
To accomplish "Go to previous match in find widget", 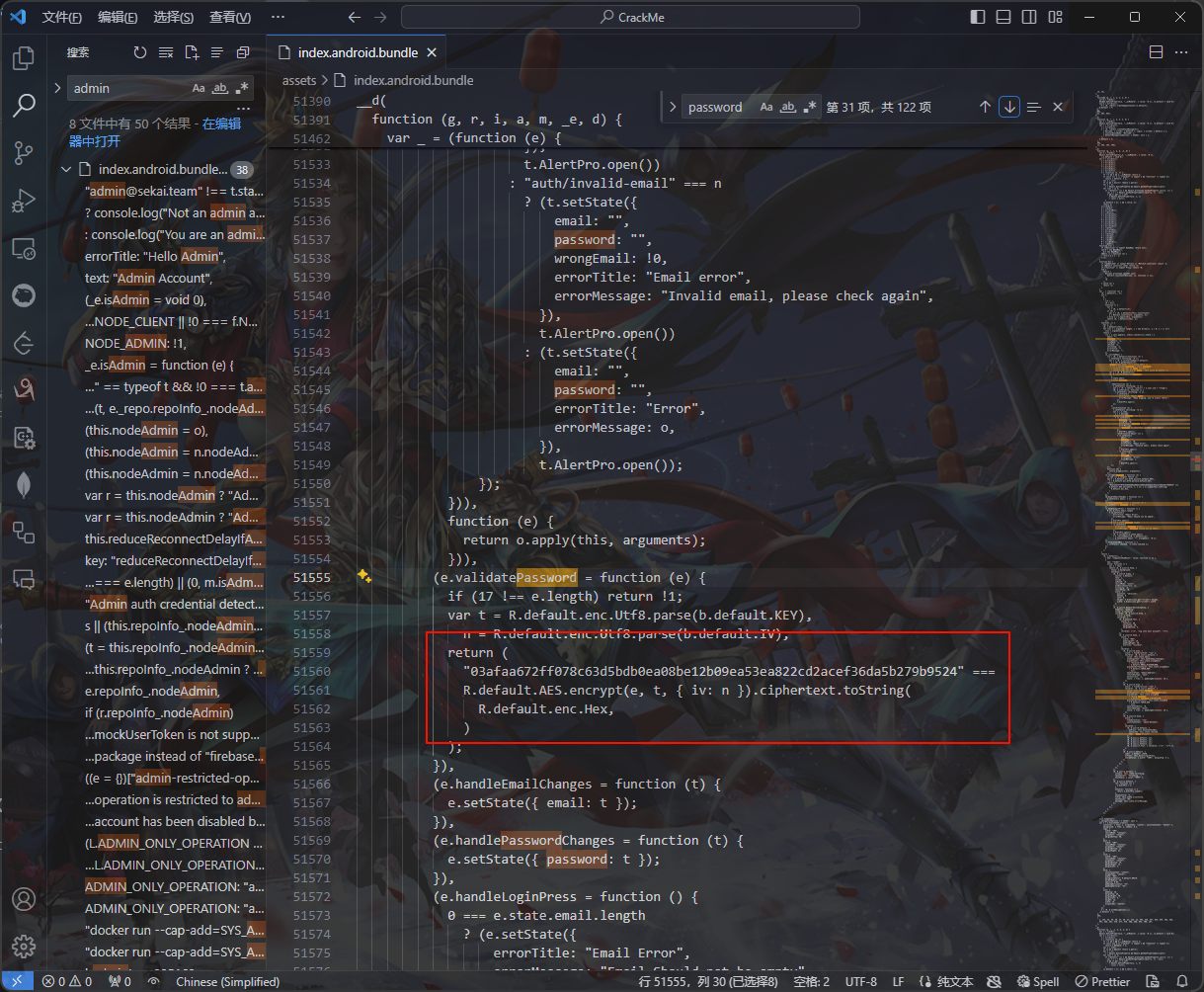I will click(x=985, y=107).
